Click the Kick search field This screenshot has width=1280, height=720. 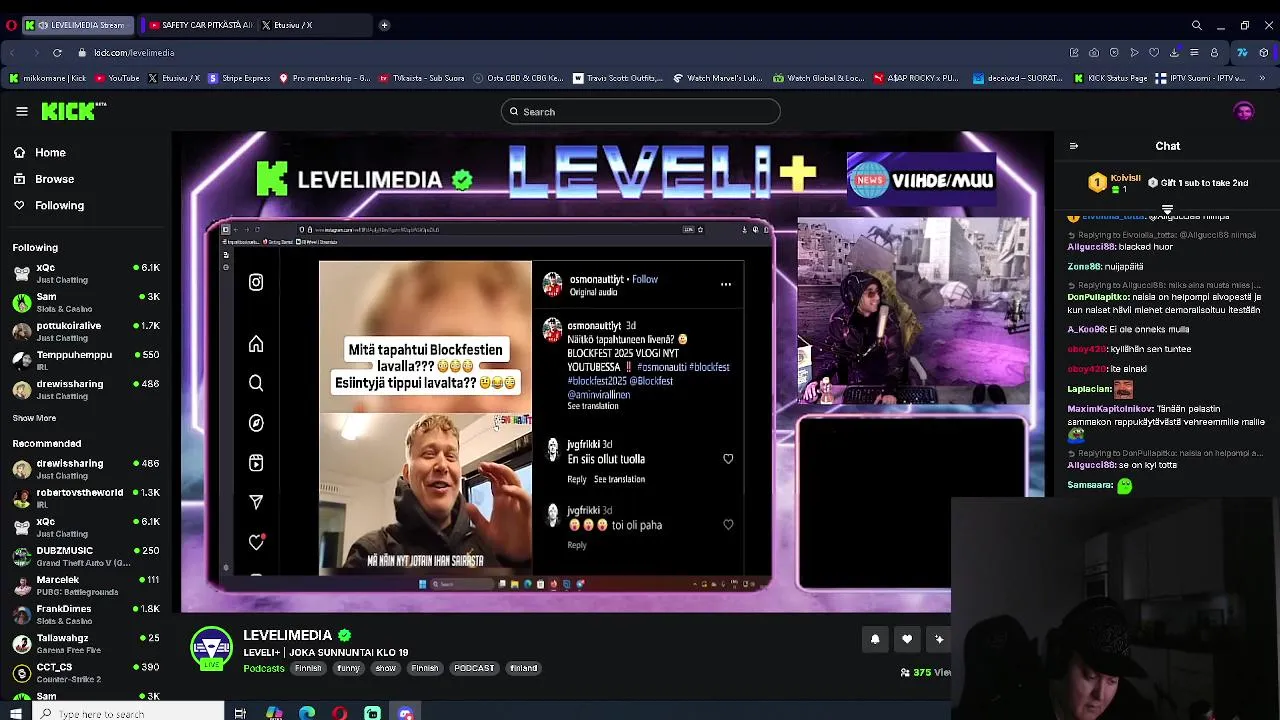tap(640, 112)
